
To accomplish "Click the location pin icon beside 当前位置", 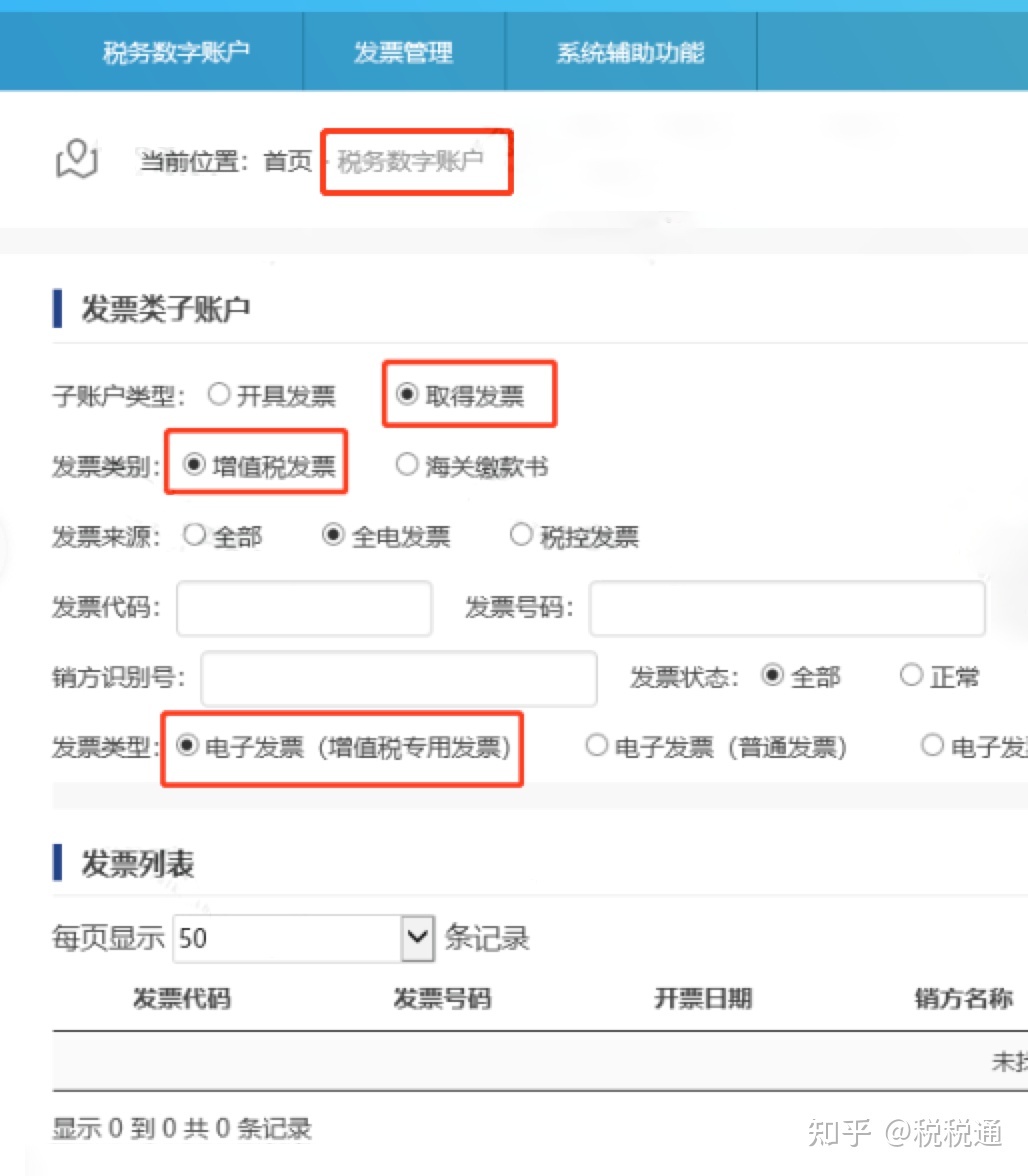I will [76, 159].
